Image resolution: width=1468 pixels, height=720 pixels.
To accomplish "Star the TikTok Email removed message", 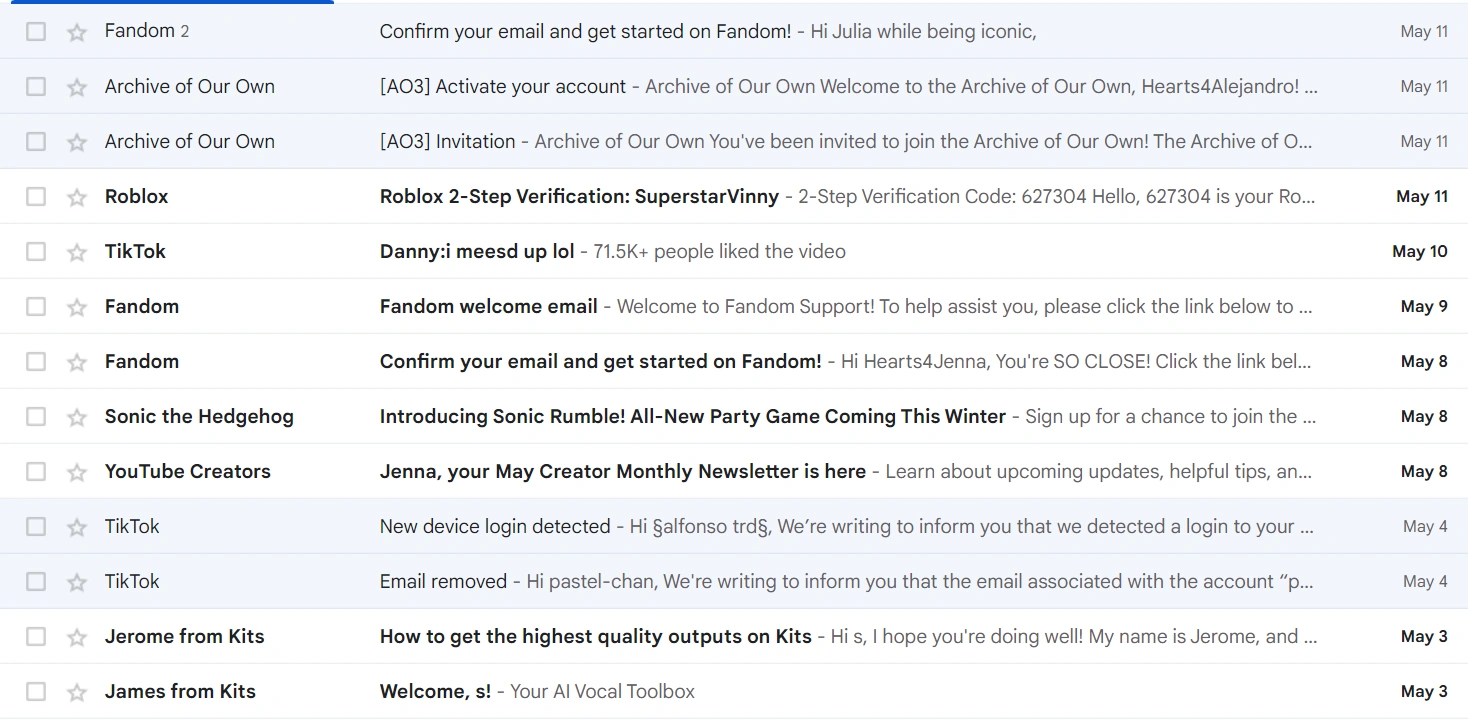I will click(x=77, y=582).
